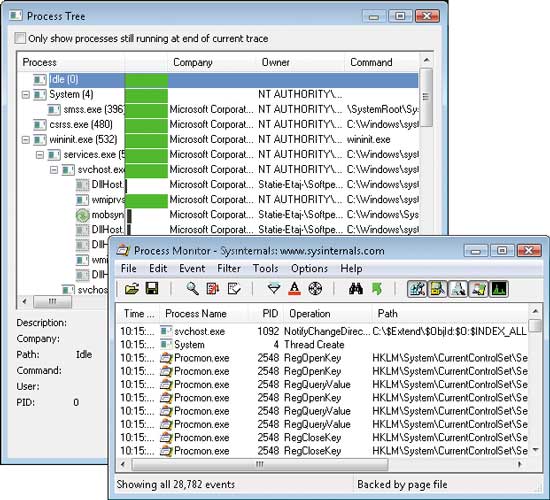Image resolution: width=550 pixels, height=500 pixels.
Task: Collapse the services.exe tree node
Action: [40, 155]
